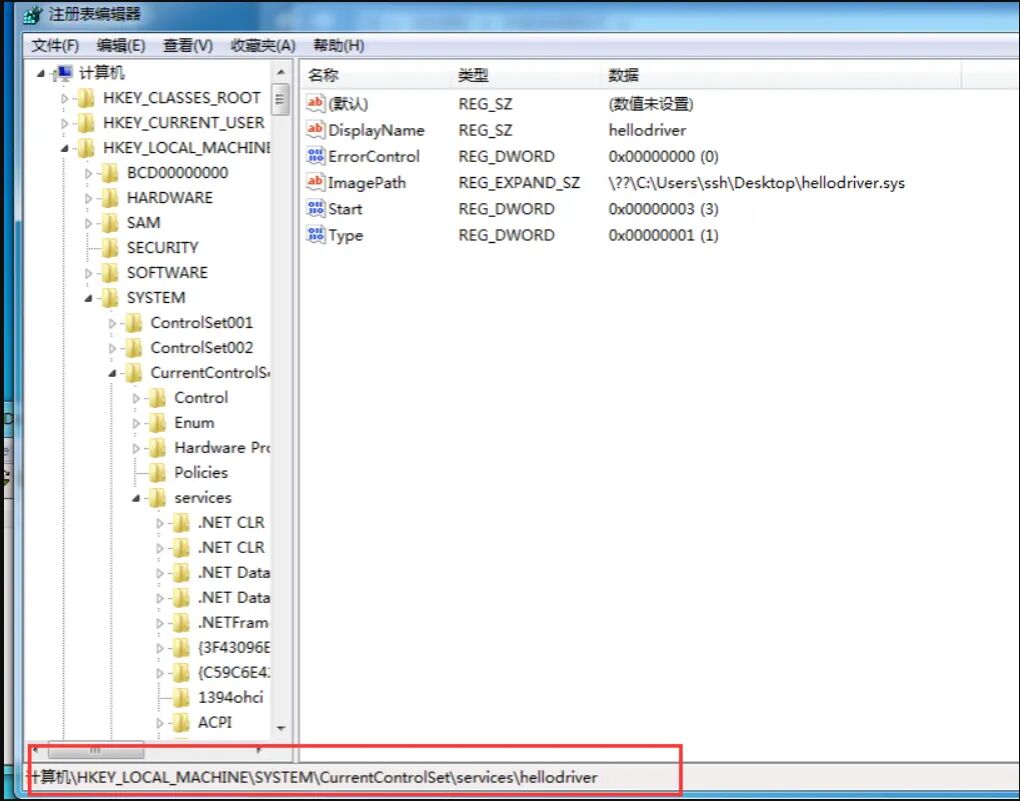This screenshot has width=1020, height=801.
Task: Click the hellodriver DisplayName data cell
Action: (647, 130)
